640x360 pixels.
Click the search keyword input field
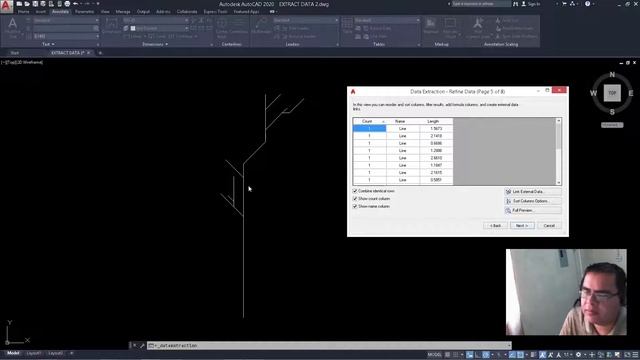pos(482,4)
